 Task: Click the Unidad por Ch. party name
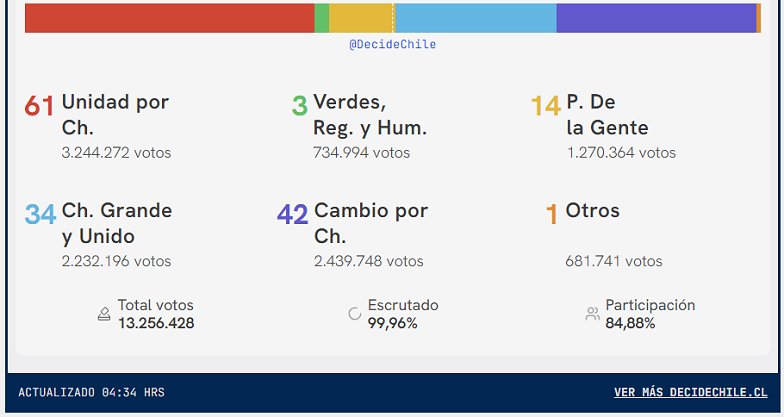pyautogui.click(x=115, y=114)
